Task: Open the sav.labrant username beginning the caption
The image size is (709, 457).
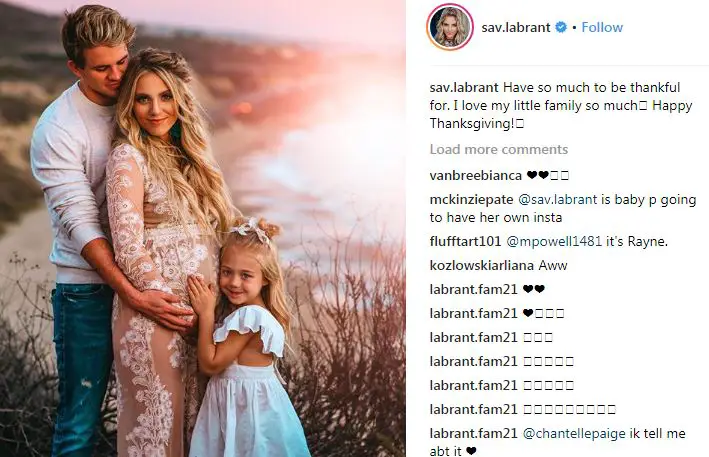Action: (x=464, y=87)
